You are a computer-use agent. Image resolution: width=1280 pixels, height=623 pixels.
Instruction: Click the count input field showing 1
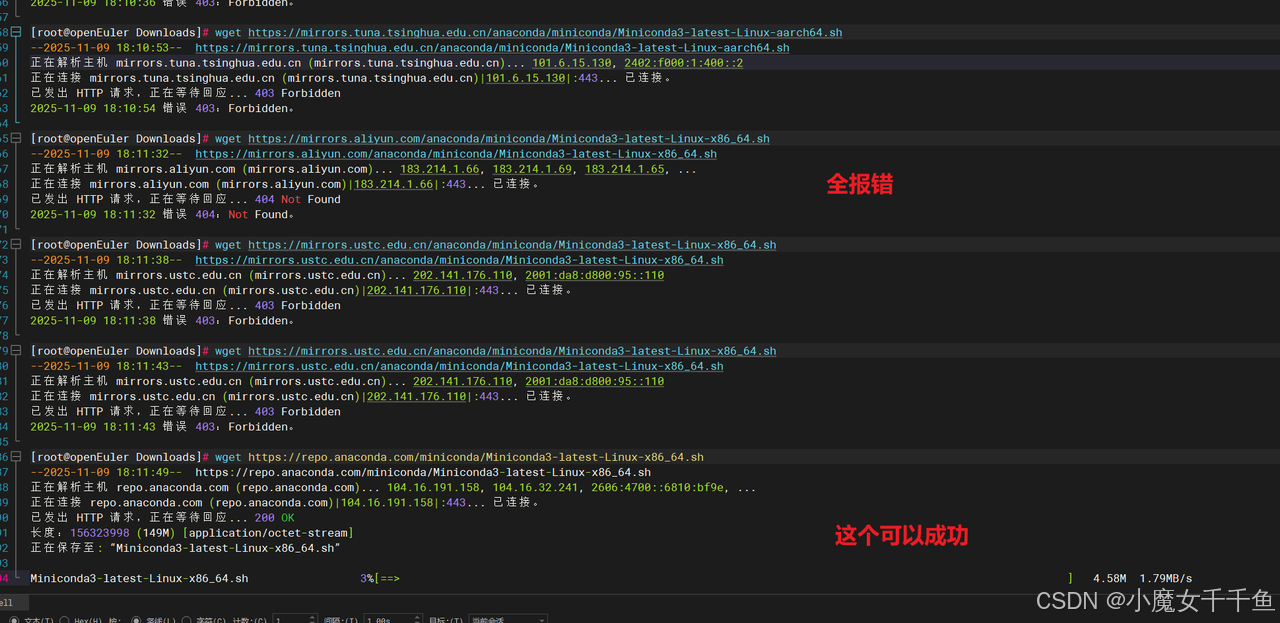point(295,620)
